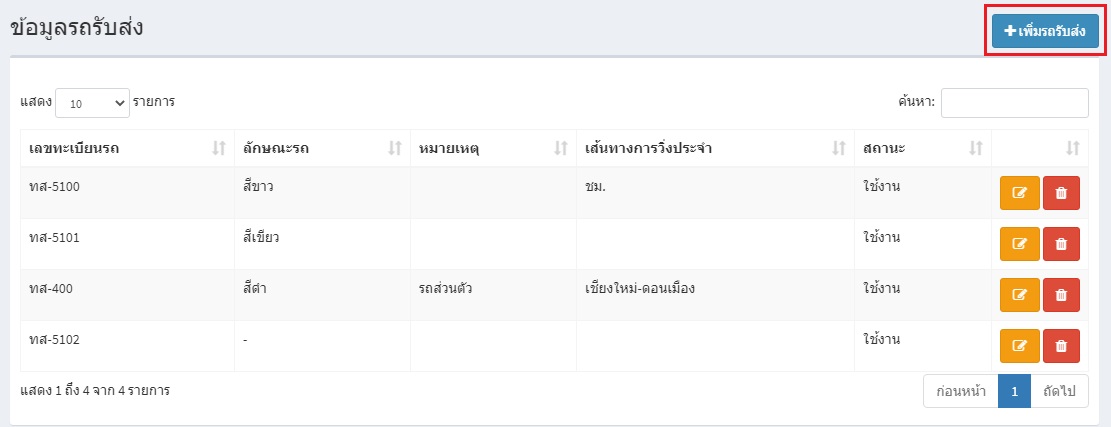Click the ชม. route cell
The image size is (1111, 427).
[716, 193]
